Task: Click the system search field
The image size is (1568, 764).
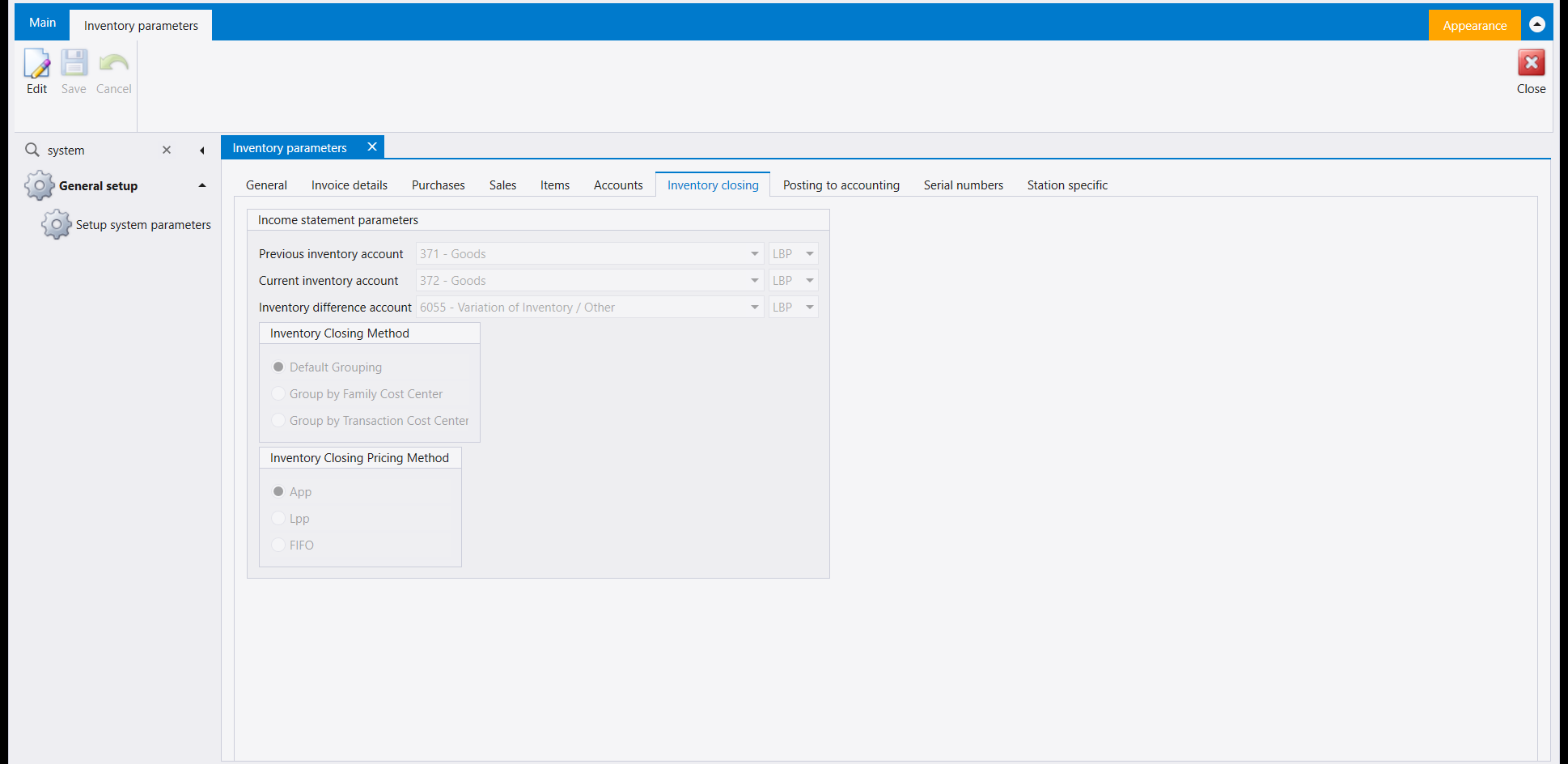Action: (x=100, y=150)
